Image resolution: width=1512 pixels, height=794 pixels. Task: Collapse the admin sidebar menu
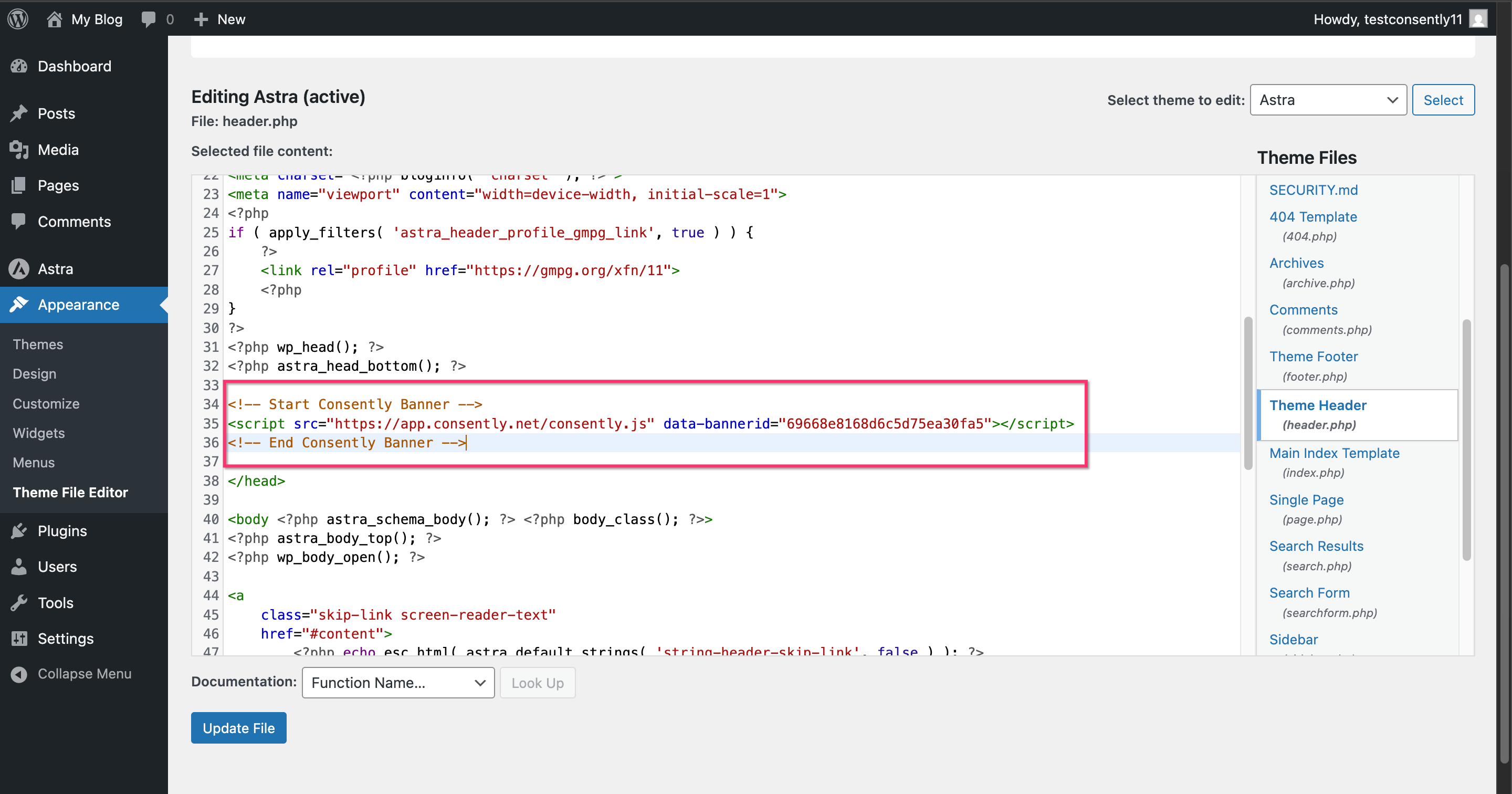point(70,674)
